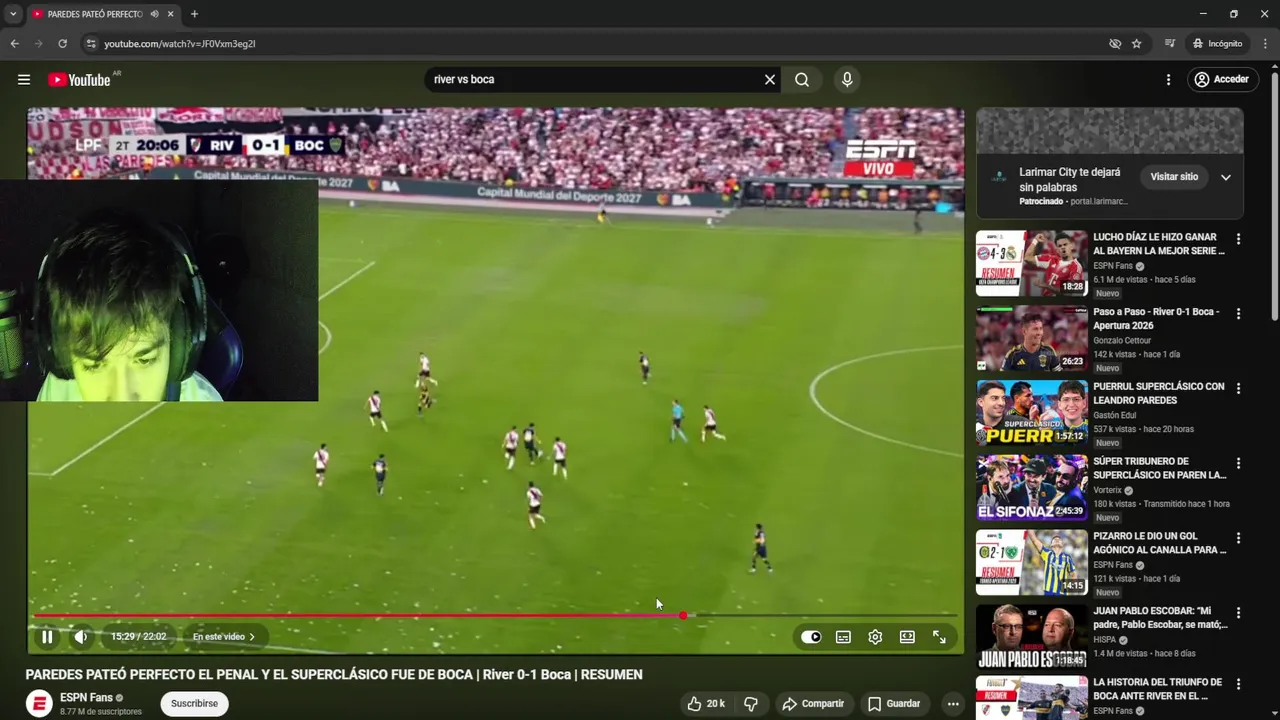Open third-party cookies eye icon
This screenshot has width=1280, height=720.
1114,44
